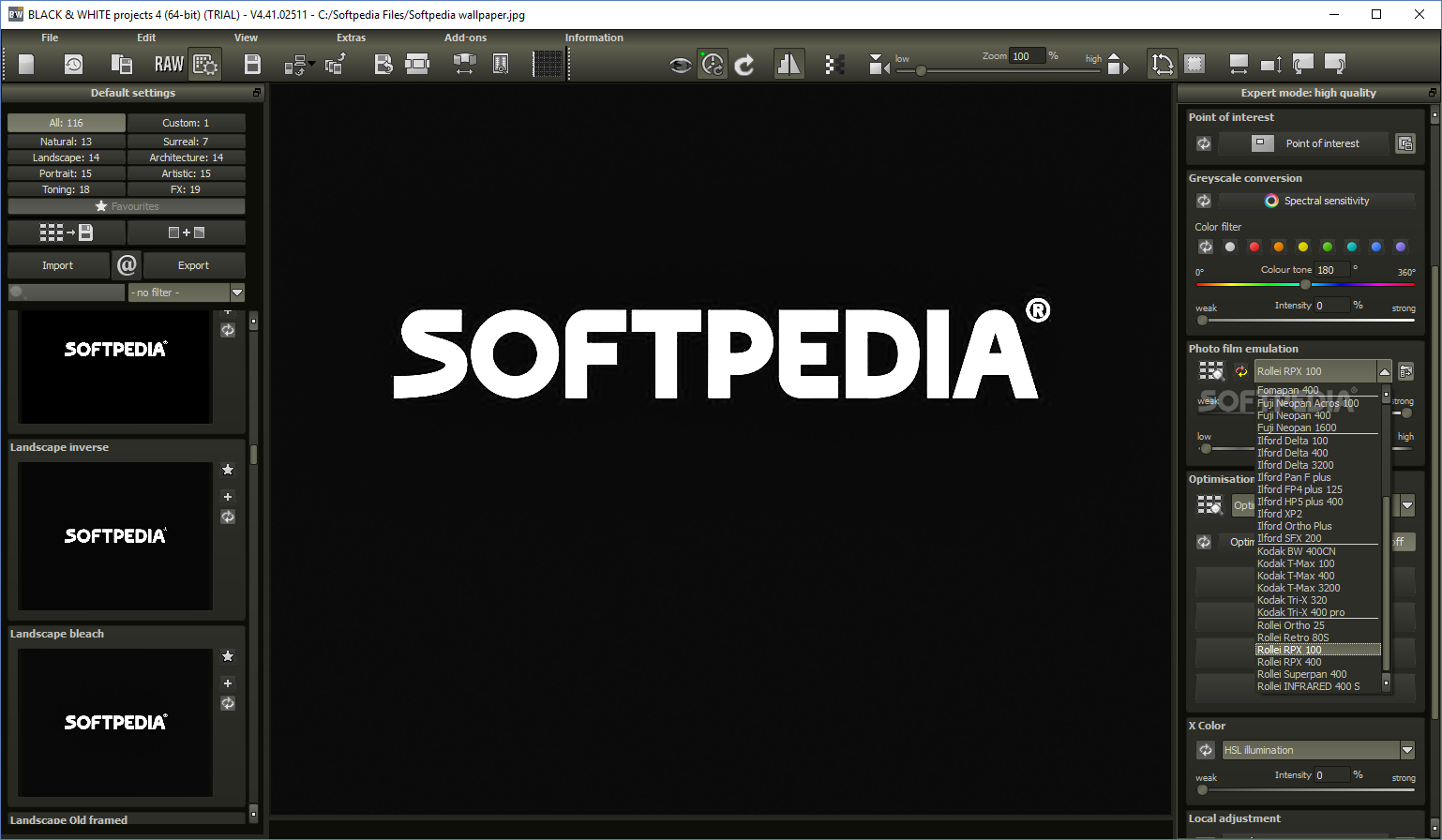Click the Export button
Screen dimensions: 1442x840
click(x=194, y=265)
